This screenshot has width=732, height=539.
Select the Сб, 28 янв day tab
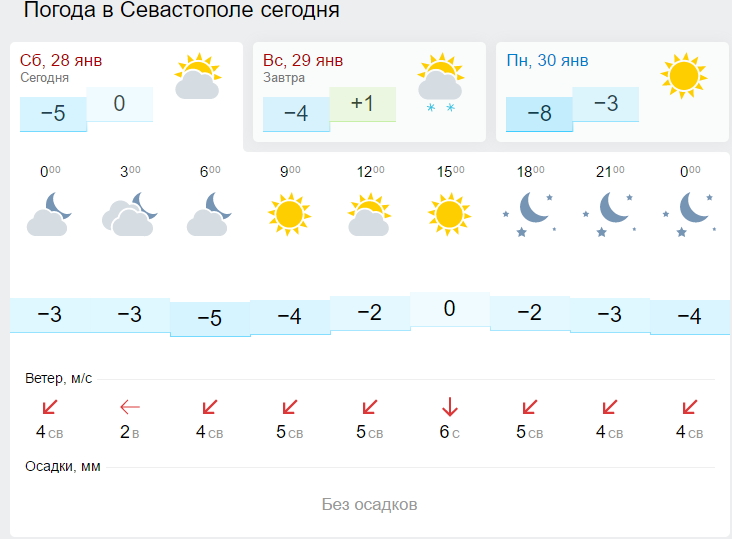[x=126, y=92]
